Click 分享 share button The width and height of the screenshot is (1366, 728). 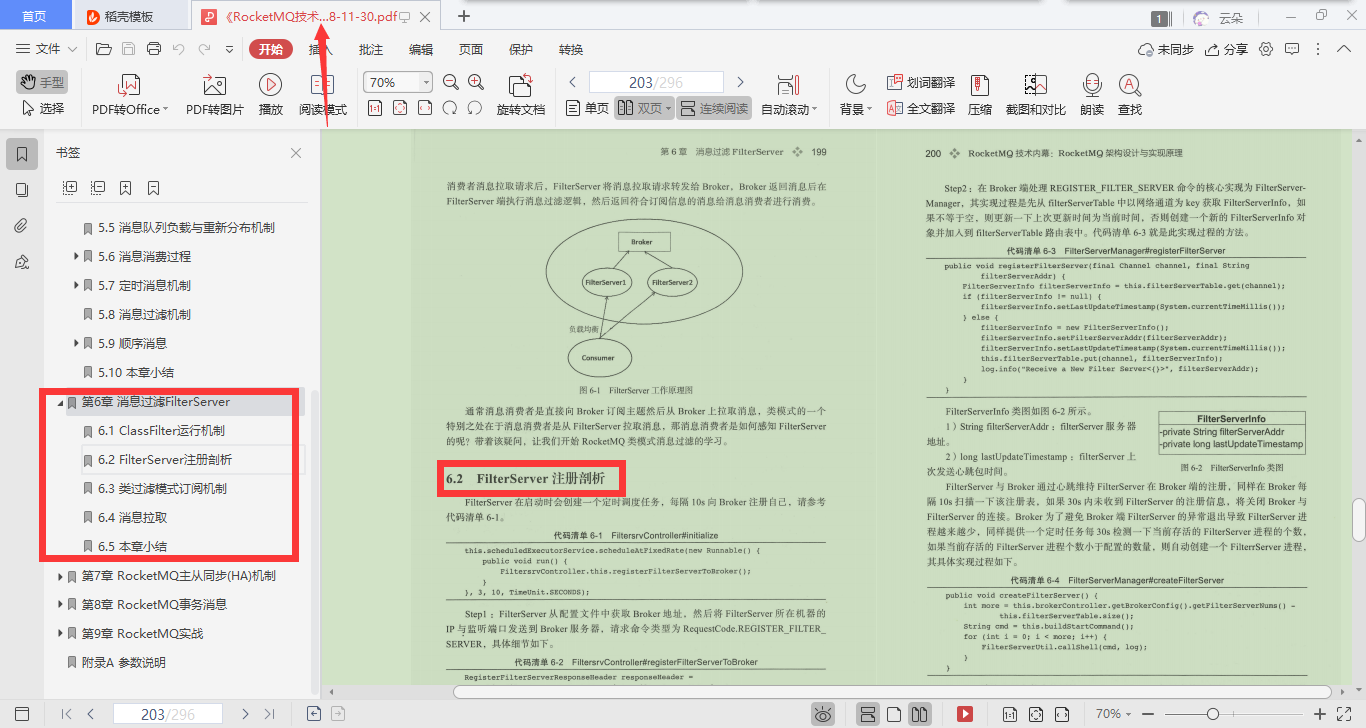[x=1227, y=49]
